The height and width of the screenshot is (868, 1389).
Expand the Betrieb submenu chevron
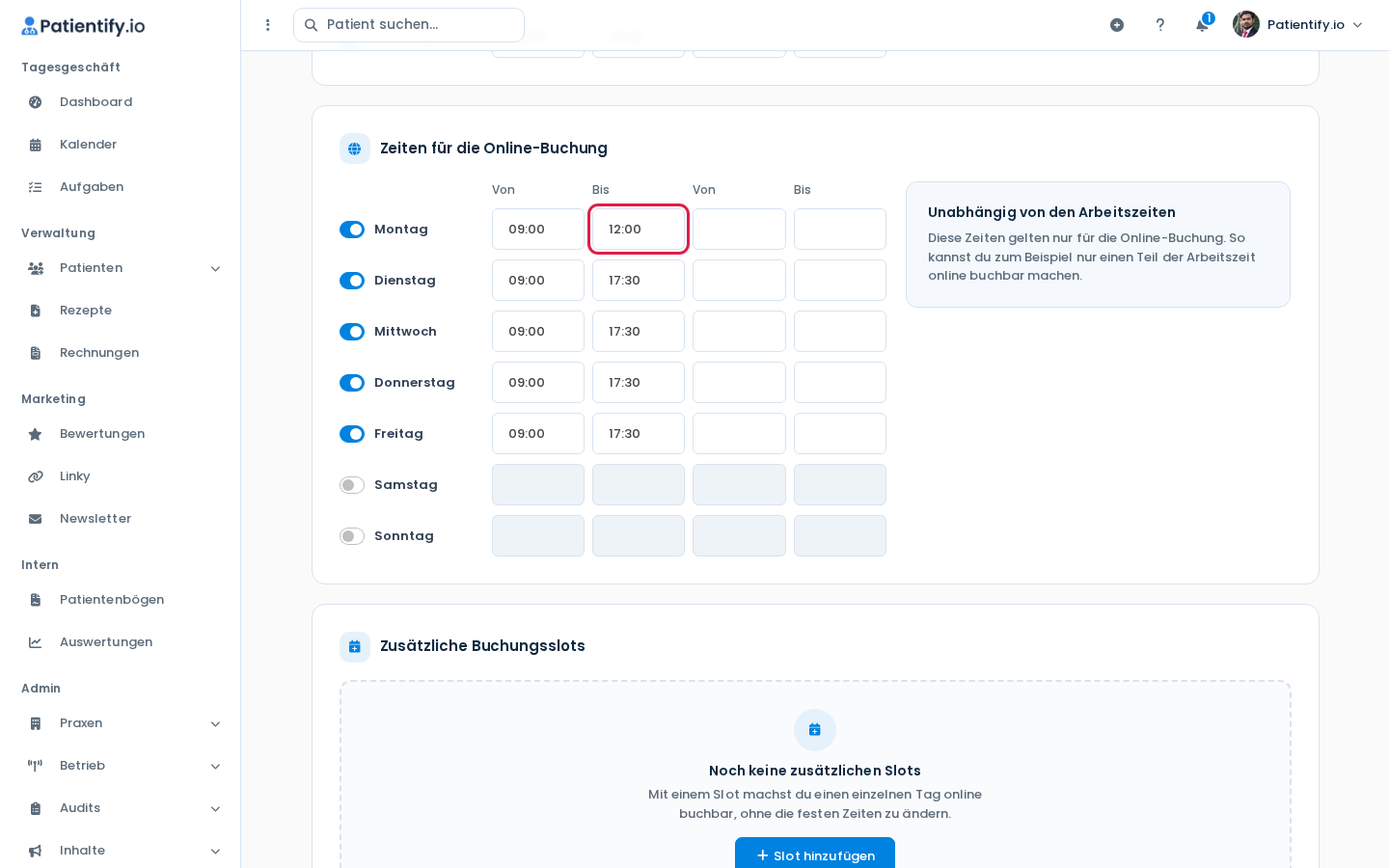click(215, 767)
